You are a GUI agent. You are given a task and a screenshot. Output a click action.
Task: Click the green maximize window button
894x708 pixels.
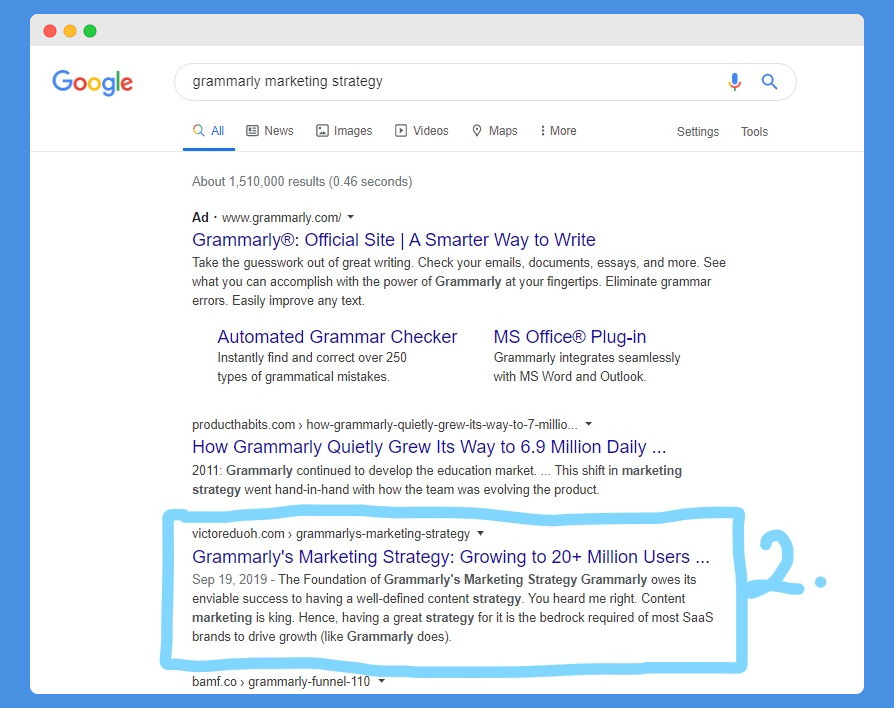tap(90, 31)
